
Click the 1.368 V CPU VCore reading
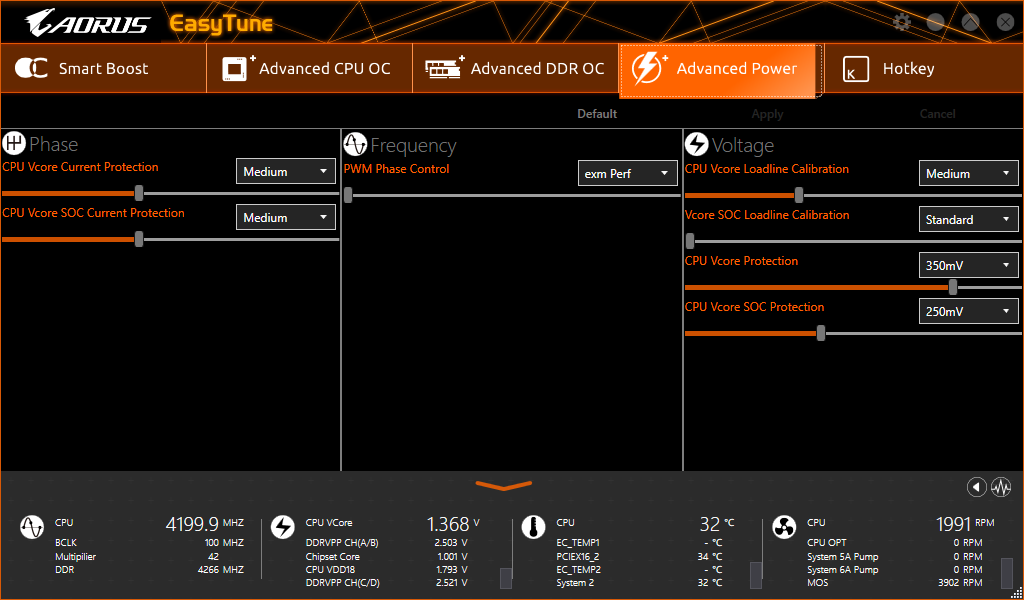[453, 524]
